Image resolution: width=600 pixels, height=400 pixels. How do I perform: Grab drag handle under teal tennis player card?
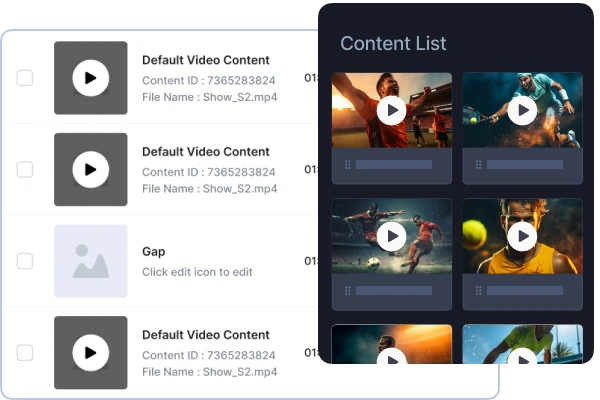tap(478, 165)
